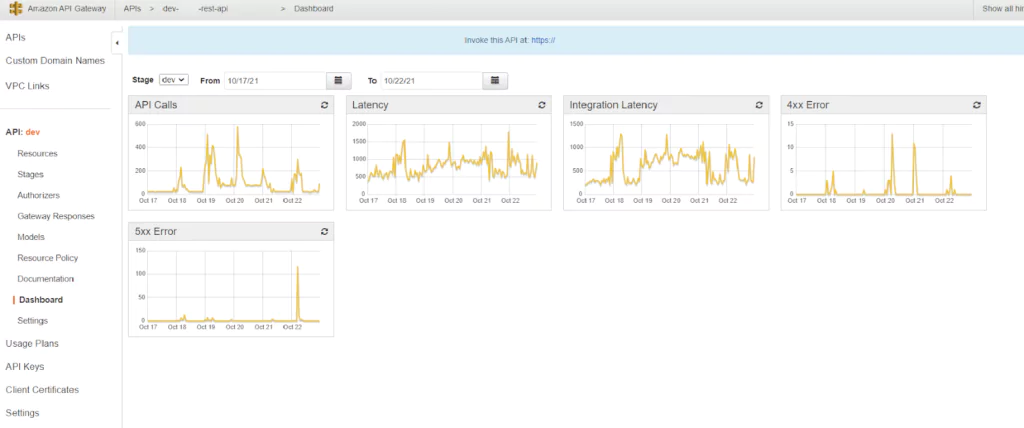1024x428 pixels.
Task: Click the Amazon API Gateway logo icon
Action: tap(16, 9)
